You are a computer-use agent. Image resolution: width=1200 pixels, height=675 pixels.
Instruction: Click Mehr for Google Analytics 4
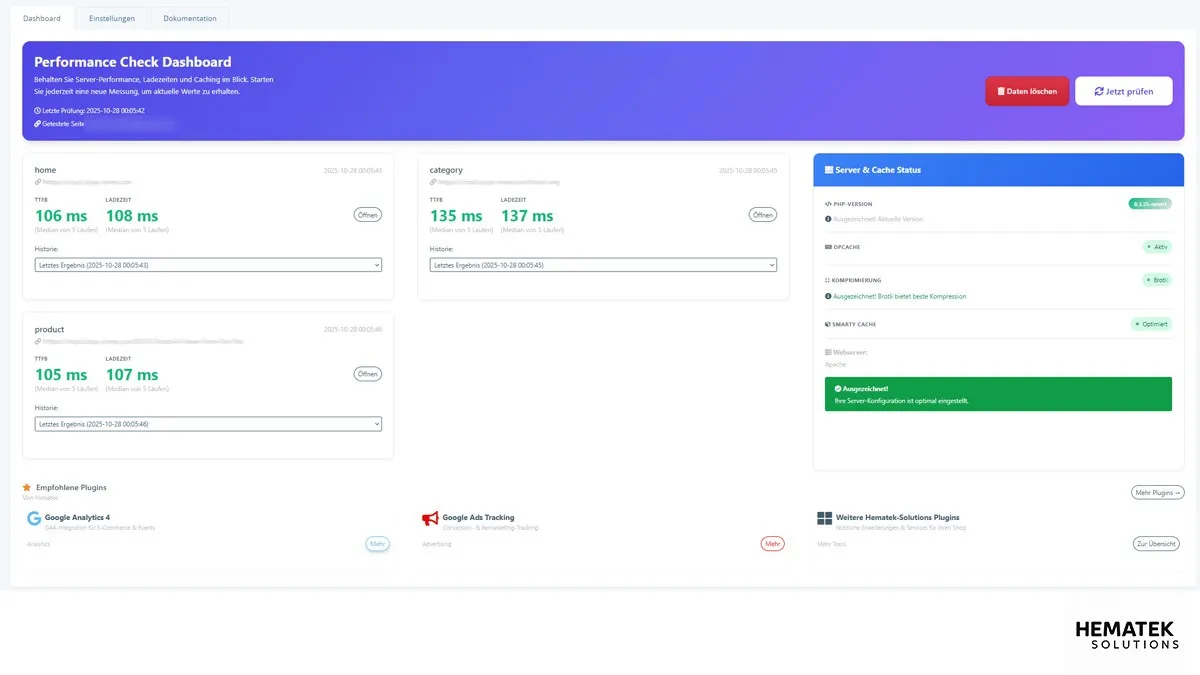click(x=377, y=544)
